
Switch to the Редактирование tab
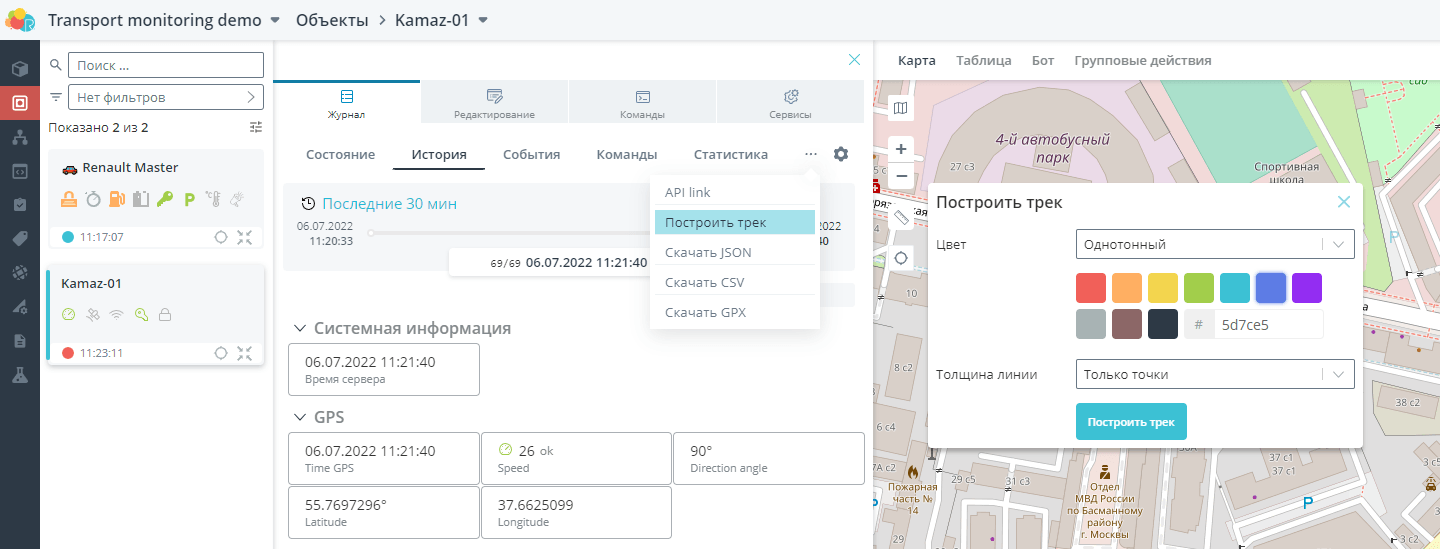point(494,103)
